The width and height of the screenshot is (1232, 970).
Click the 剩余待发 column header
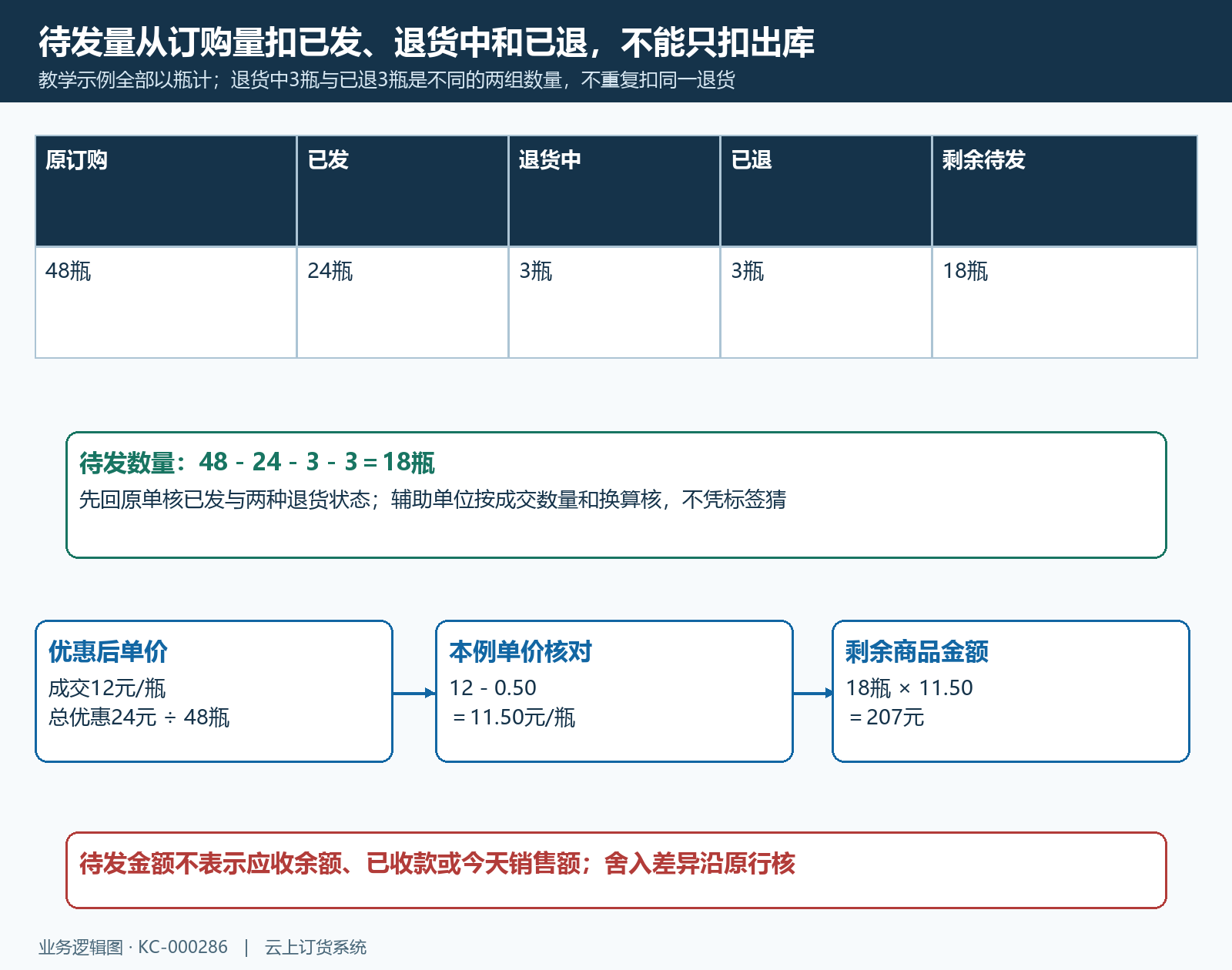tap(1065, 191)
